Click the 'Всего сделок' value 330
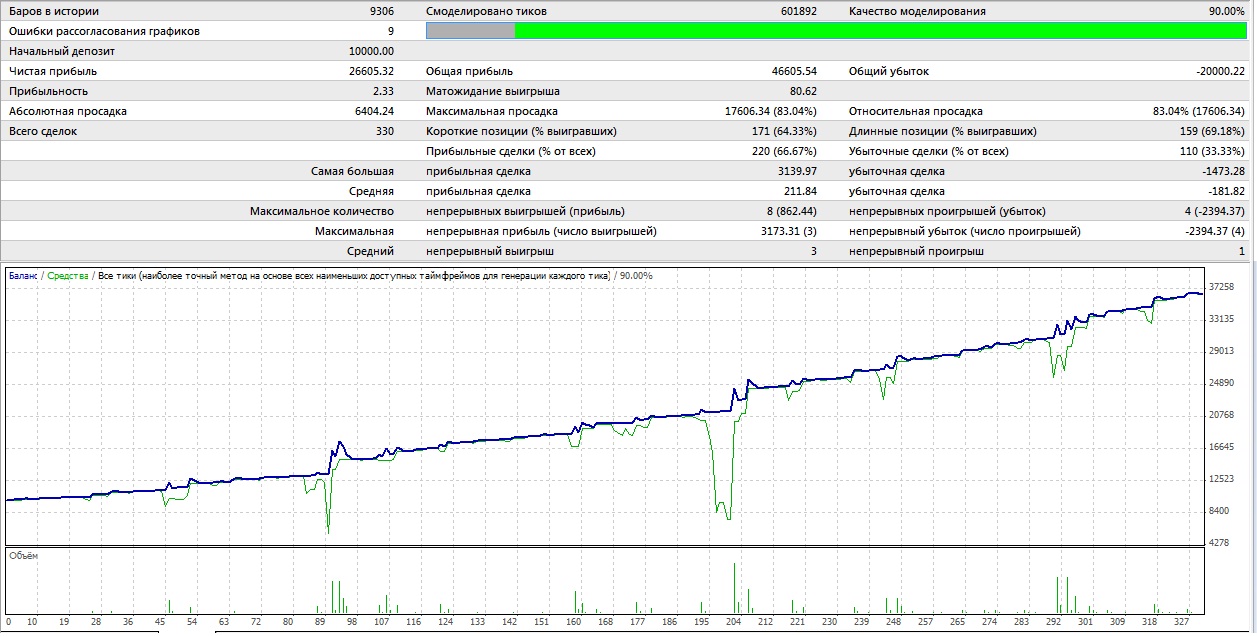The height and width of the screenshot is (636, 1257). tap(384, 131)
